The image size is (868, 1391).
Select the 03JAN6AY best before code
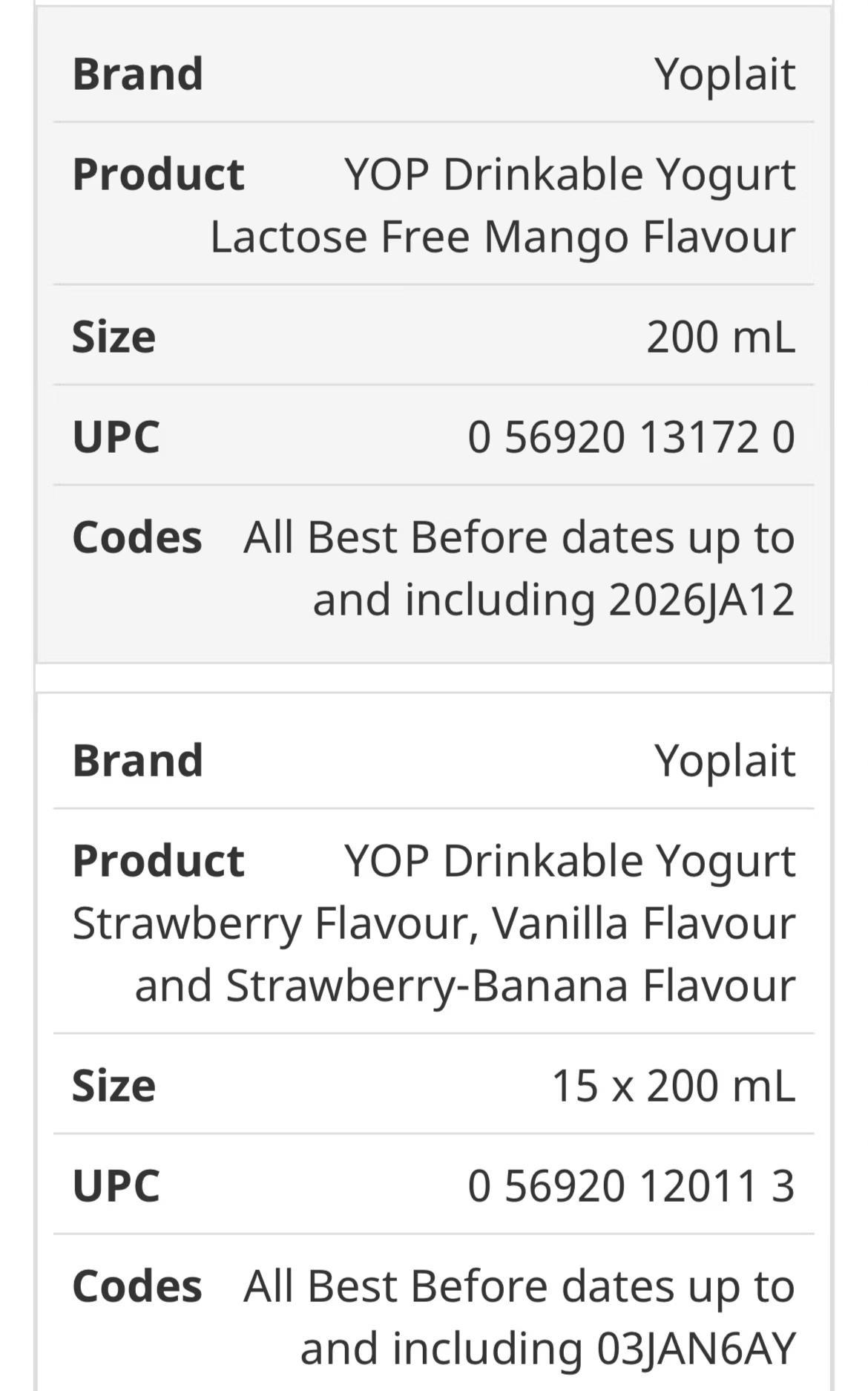point(697,1349)
